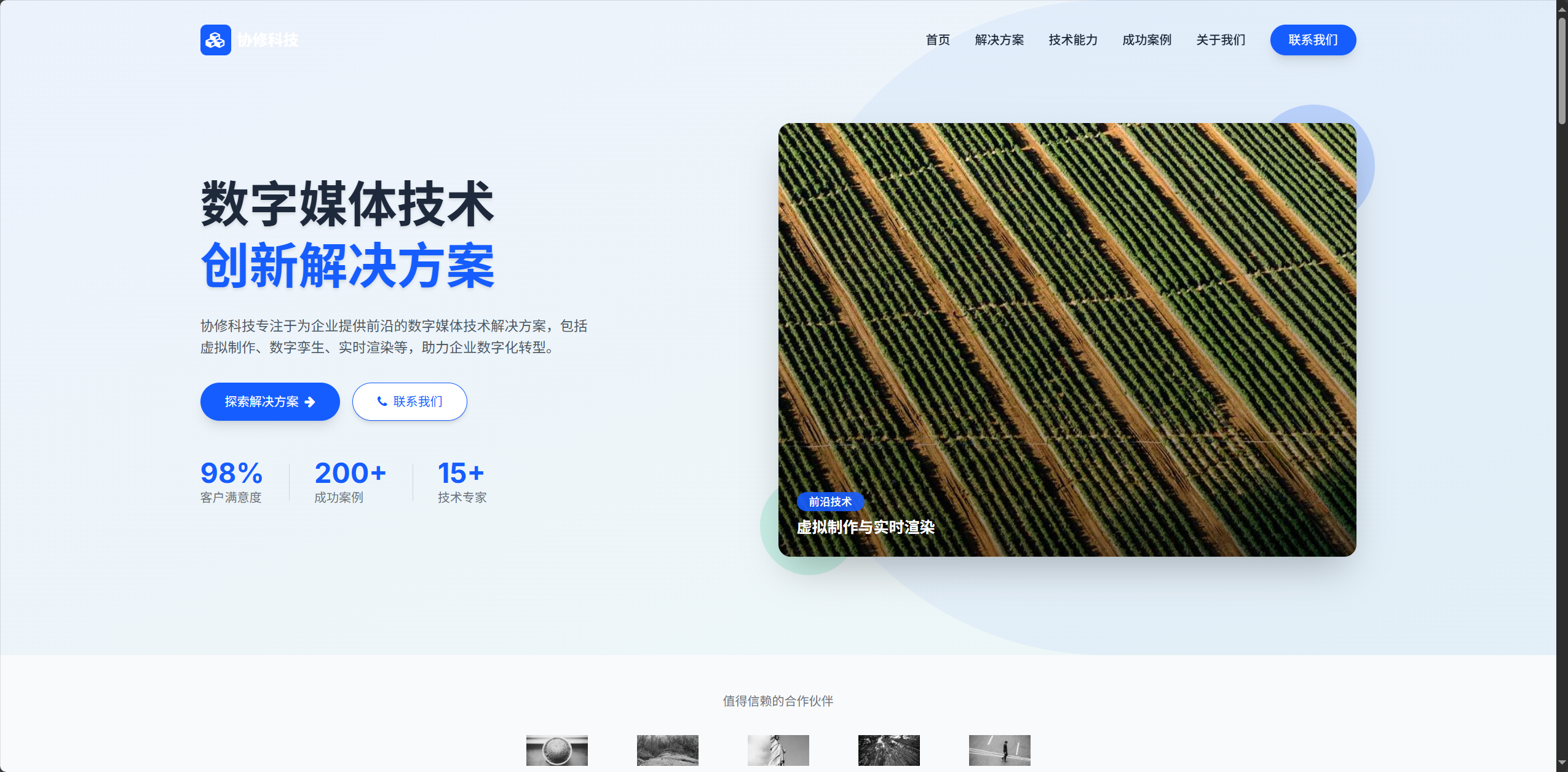1568x772 pixels.
Task: Click the partner thumbnail showing a walking person
Action: pyautogui.click(x=1000, y=750)
